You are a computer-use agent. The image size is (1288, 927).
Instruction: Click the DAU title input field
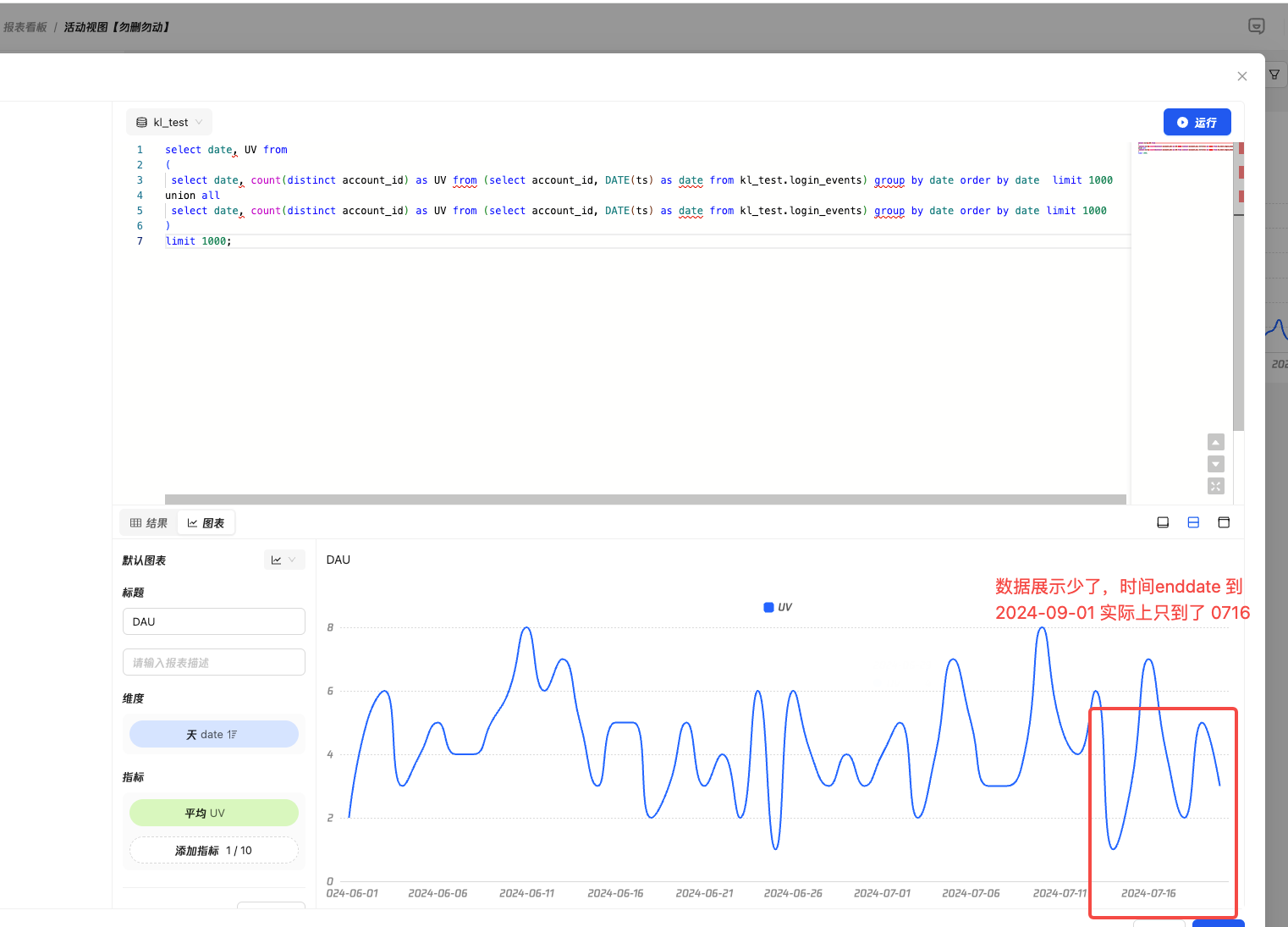click(214, 621)
